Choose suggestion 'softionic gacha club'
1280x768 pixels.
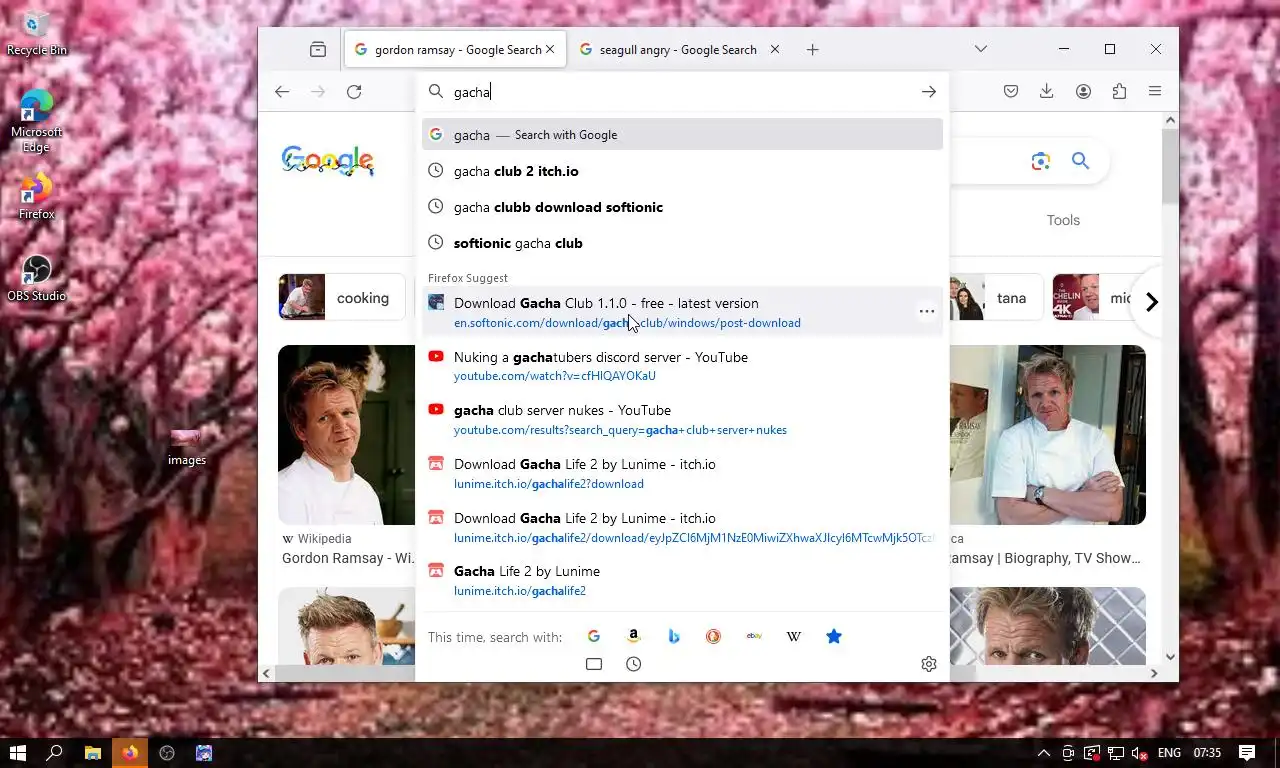point(682,243)
